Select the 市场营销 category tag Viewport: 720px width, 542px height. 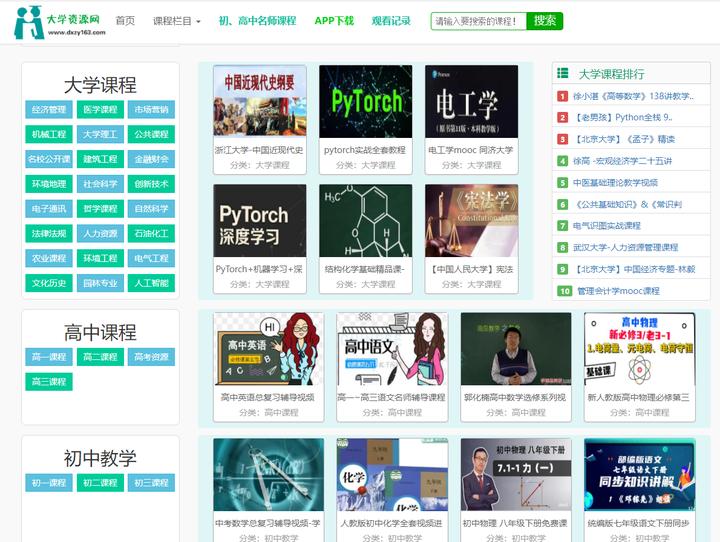pos(151,109)
